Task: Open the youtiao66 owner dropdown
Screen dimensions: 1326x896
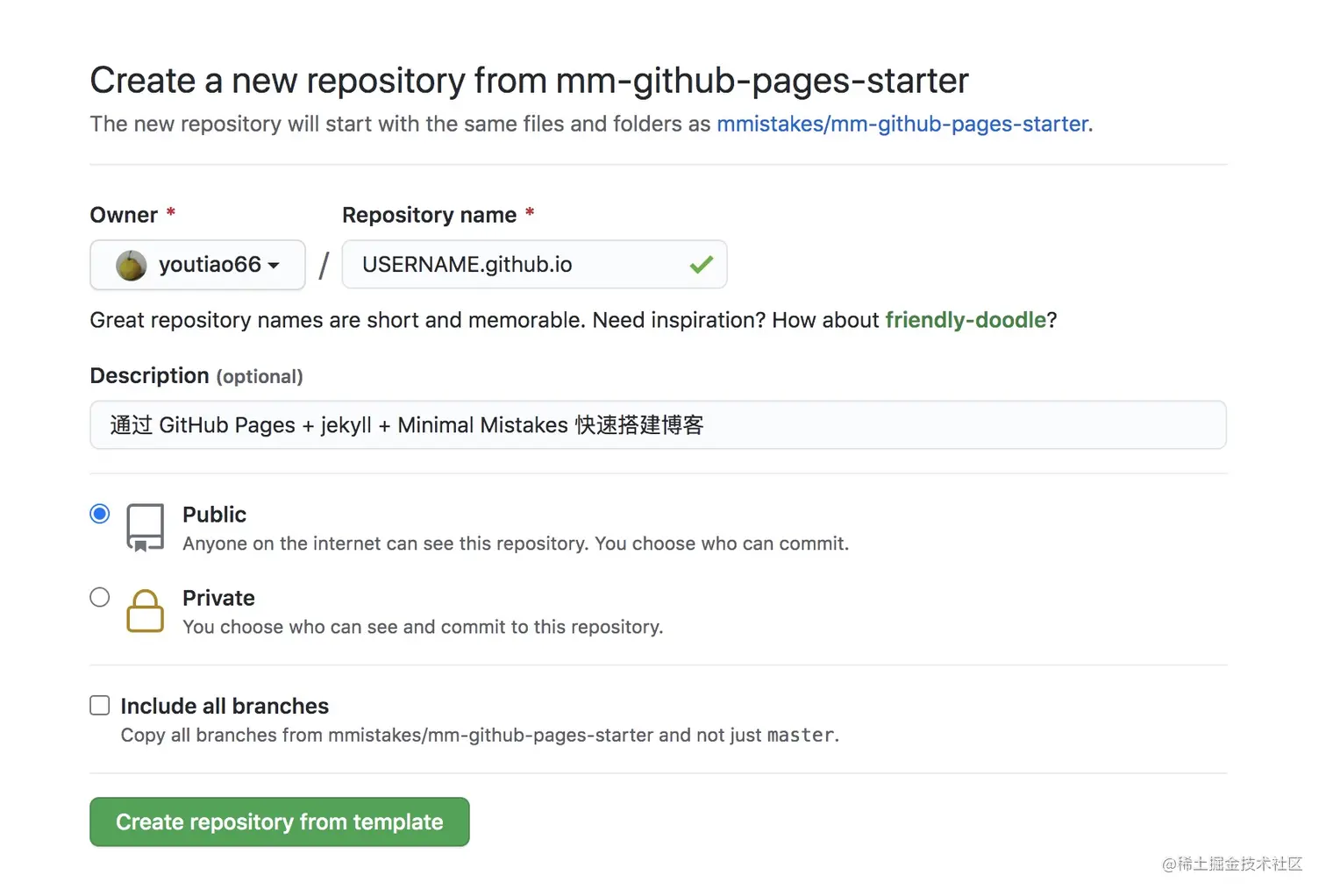Action: point(197,265)
